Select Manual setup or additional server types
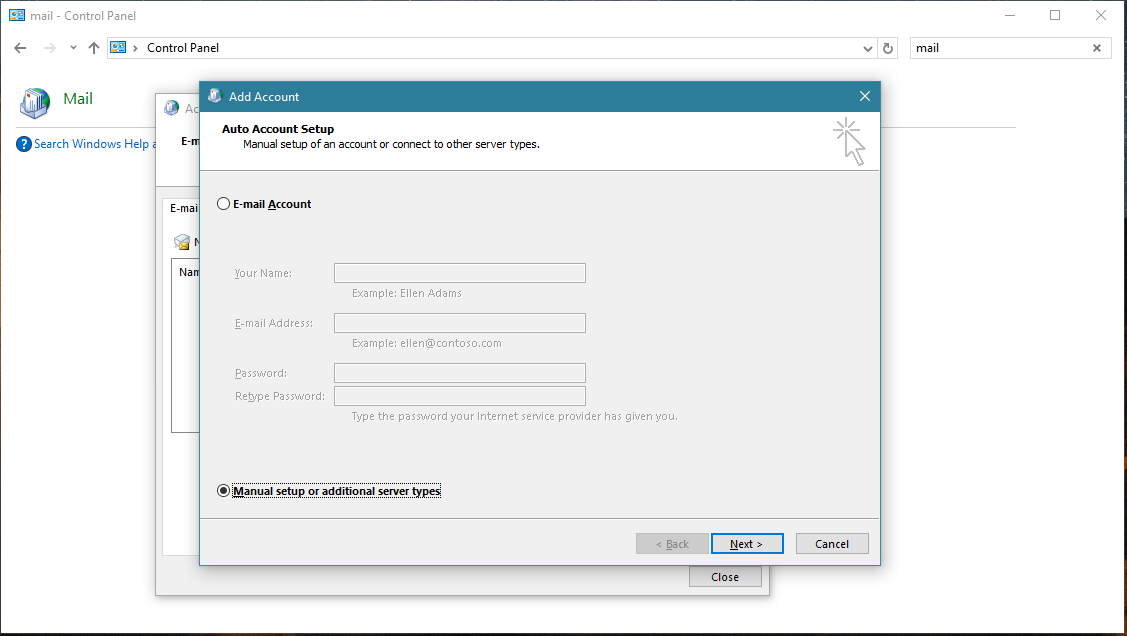This screenshot has height=636, width=1127. 223,491
